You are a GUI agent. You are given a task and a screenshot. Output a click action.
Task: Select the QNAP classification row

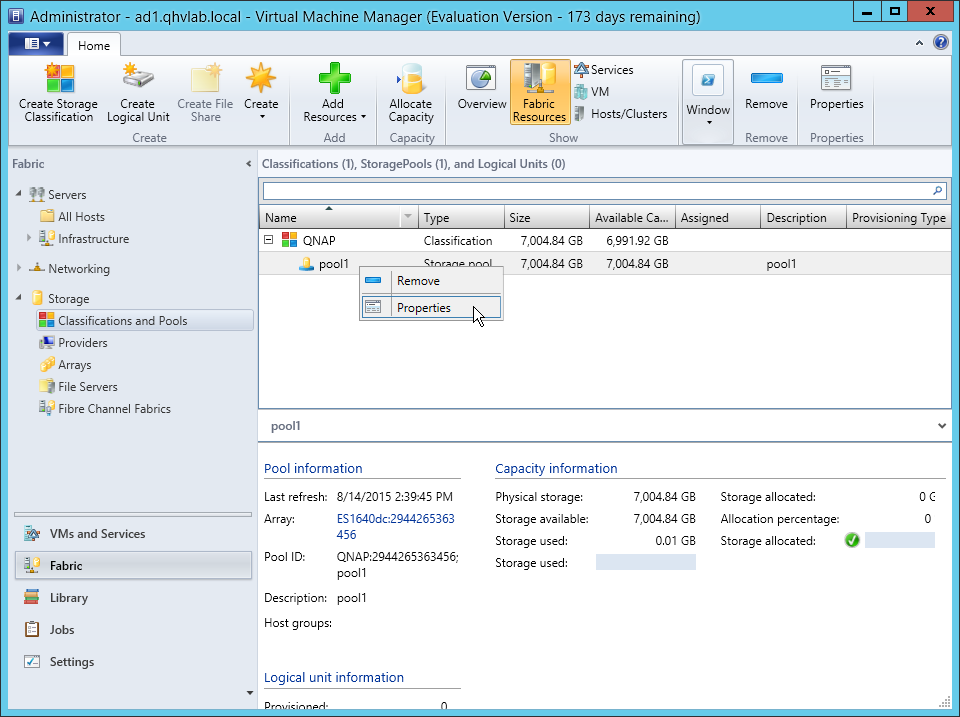click(x=605, y=241)
